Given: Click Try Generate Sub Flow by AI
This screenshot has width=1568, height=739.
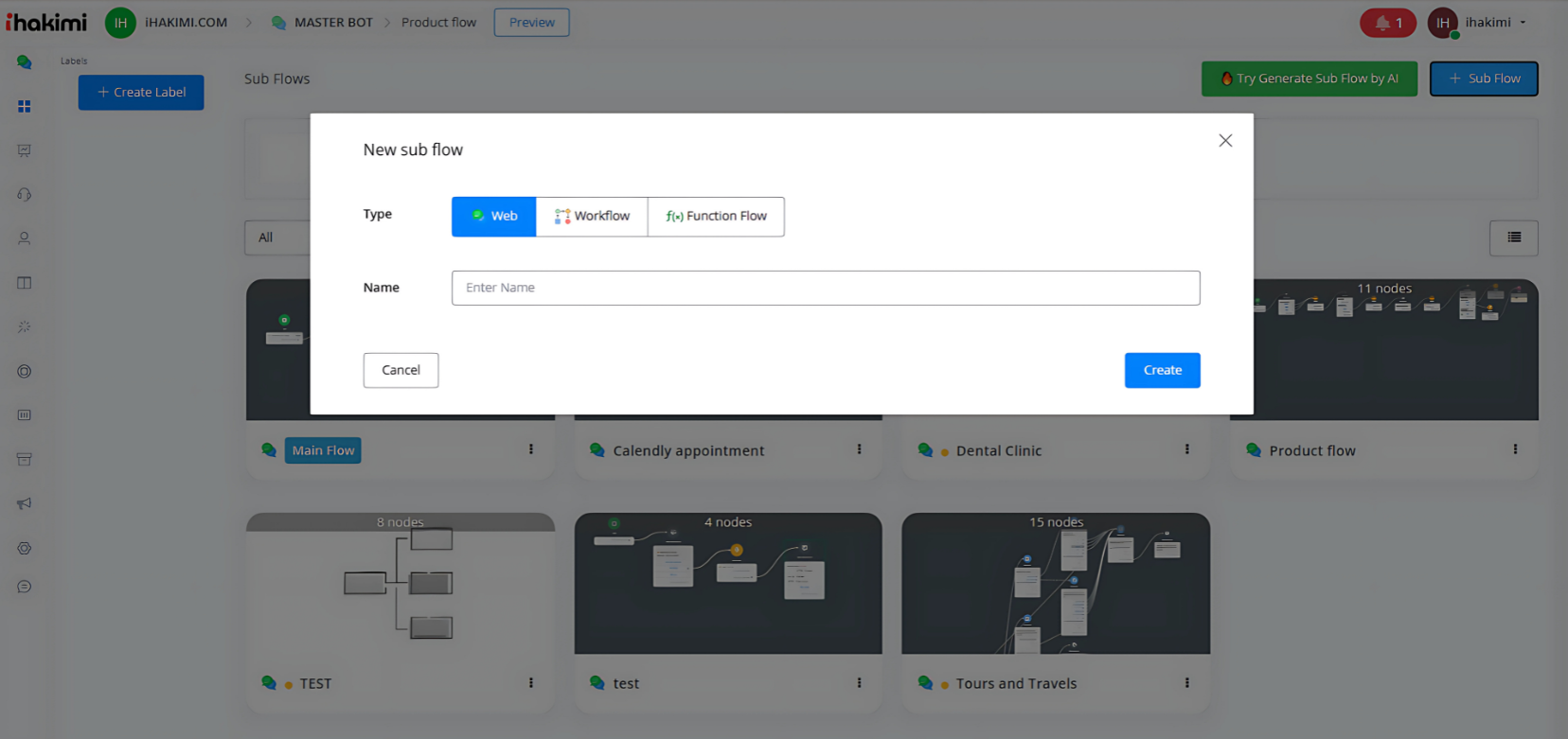Looking at the screenshot, I should [1309, 79].
